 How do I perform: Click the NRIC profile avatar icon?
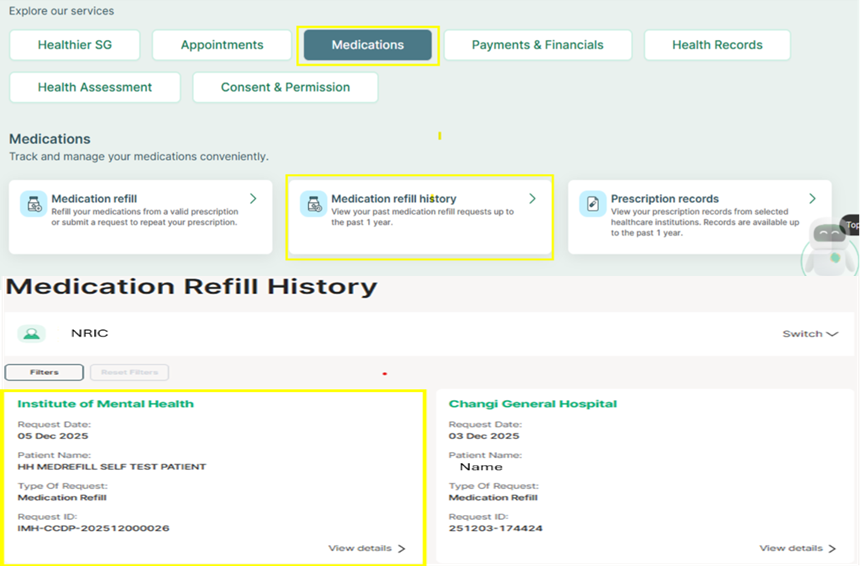click(32, 334)
